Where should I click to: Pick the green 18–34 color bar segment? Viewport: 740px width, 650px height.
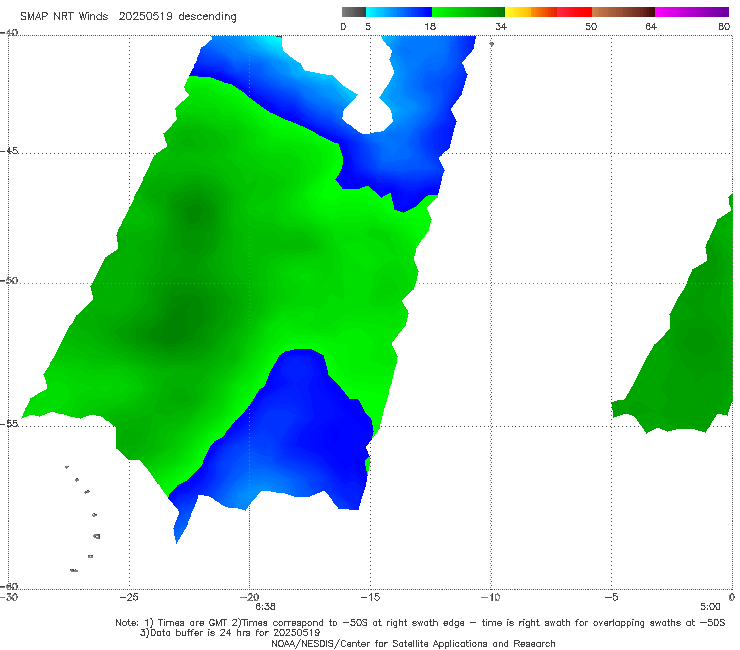coord(468,12)
